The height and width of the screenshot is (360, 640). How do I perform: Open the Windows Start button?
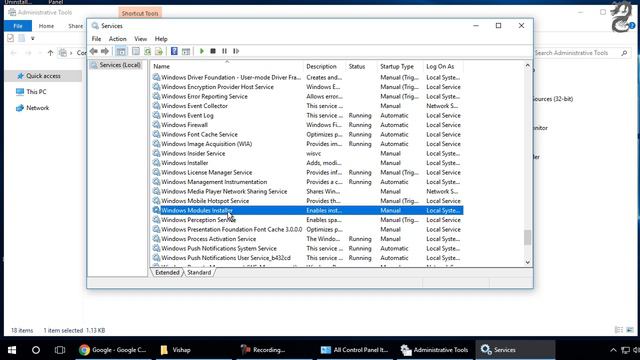12,350
